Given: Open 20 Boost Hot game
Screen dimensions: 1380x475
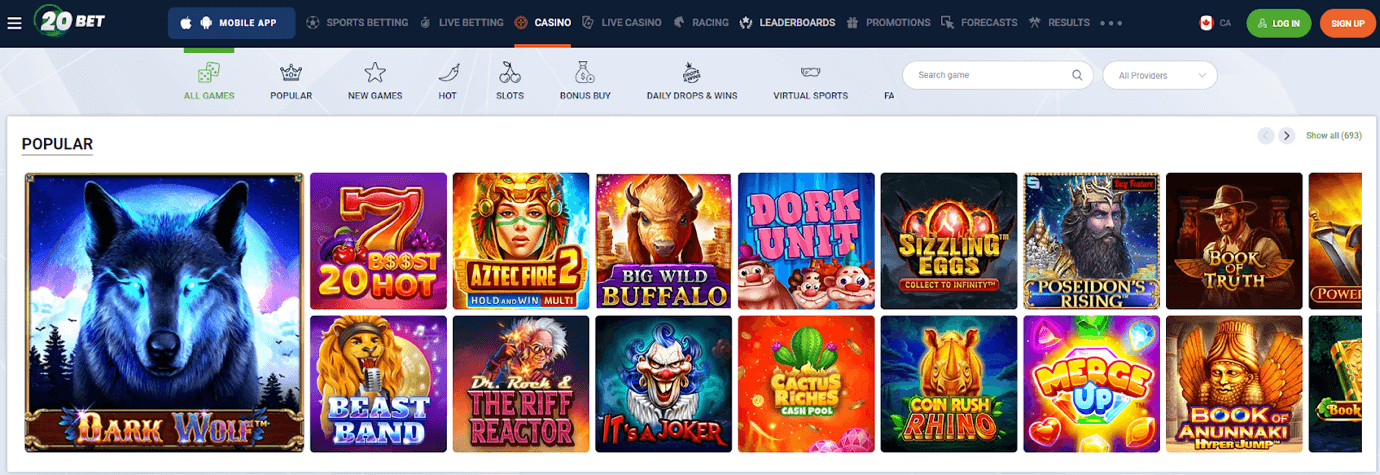Looking at the screenshot, I should [x=378, y=241].
